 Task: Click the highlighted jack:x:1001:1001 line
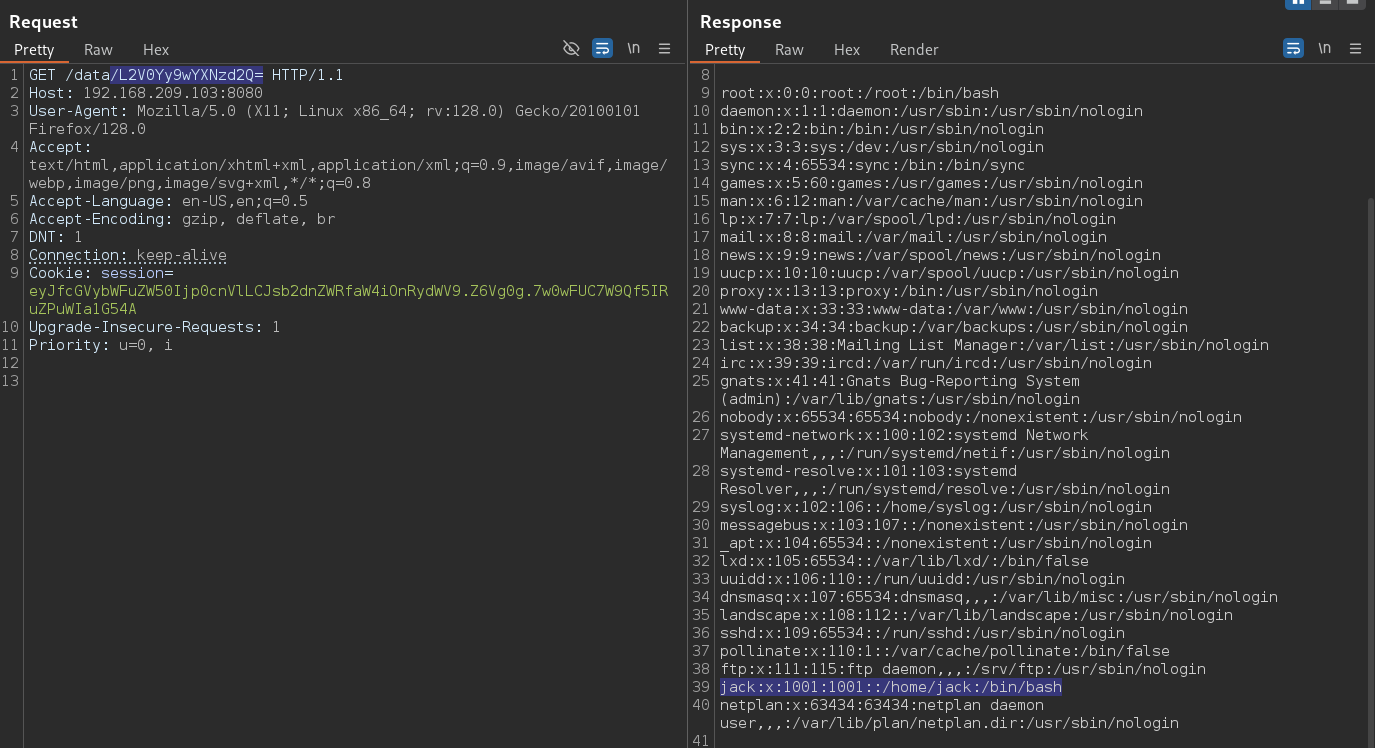(891, 687)
